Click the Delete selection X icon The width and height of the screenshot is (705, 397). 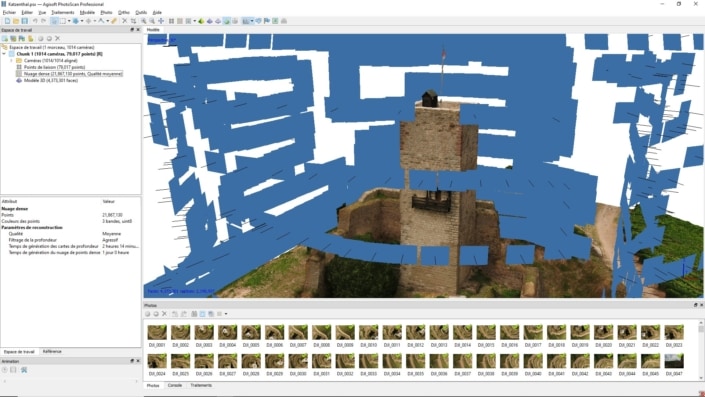125,21
